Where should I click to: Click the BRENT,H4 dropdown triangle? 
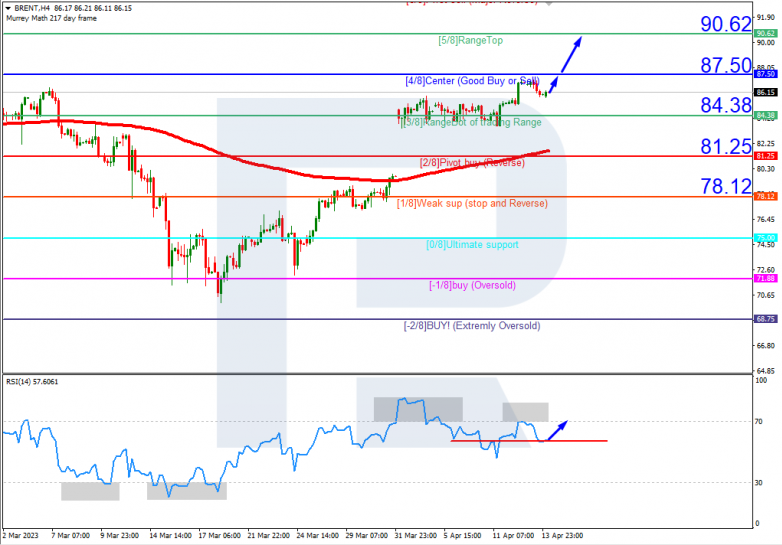[x=8, y=8]
